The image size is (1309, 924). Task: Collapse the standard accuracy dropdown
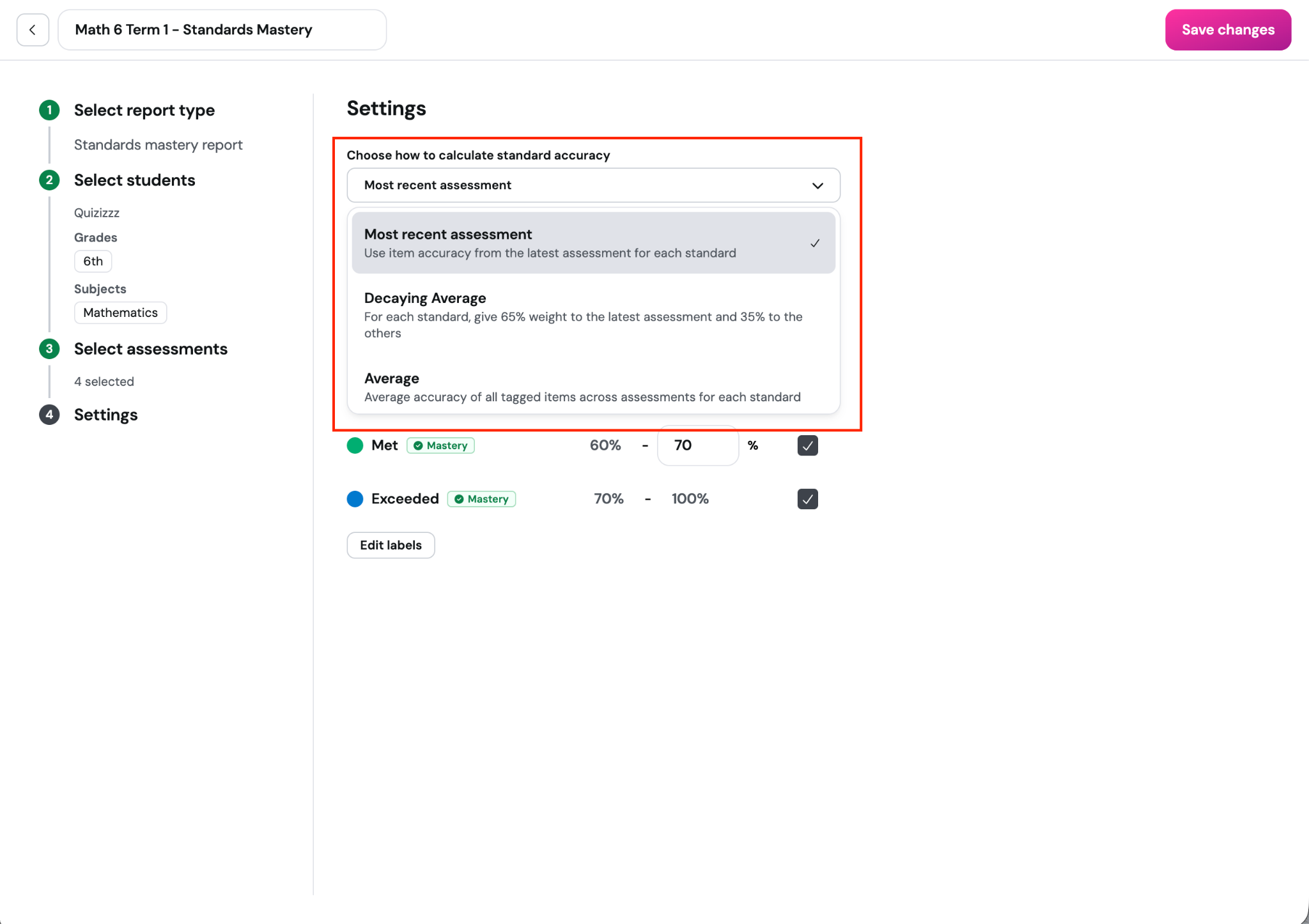click(x=593, y=185)
